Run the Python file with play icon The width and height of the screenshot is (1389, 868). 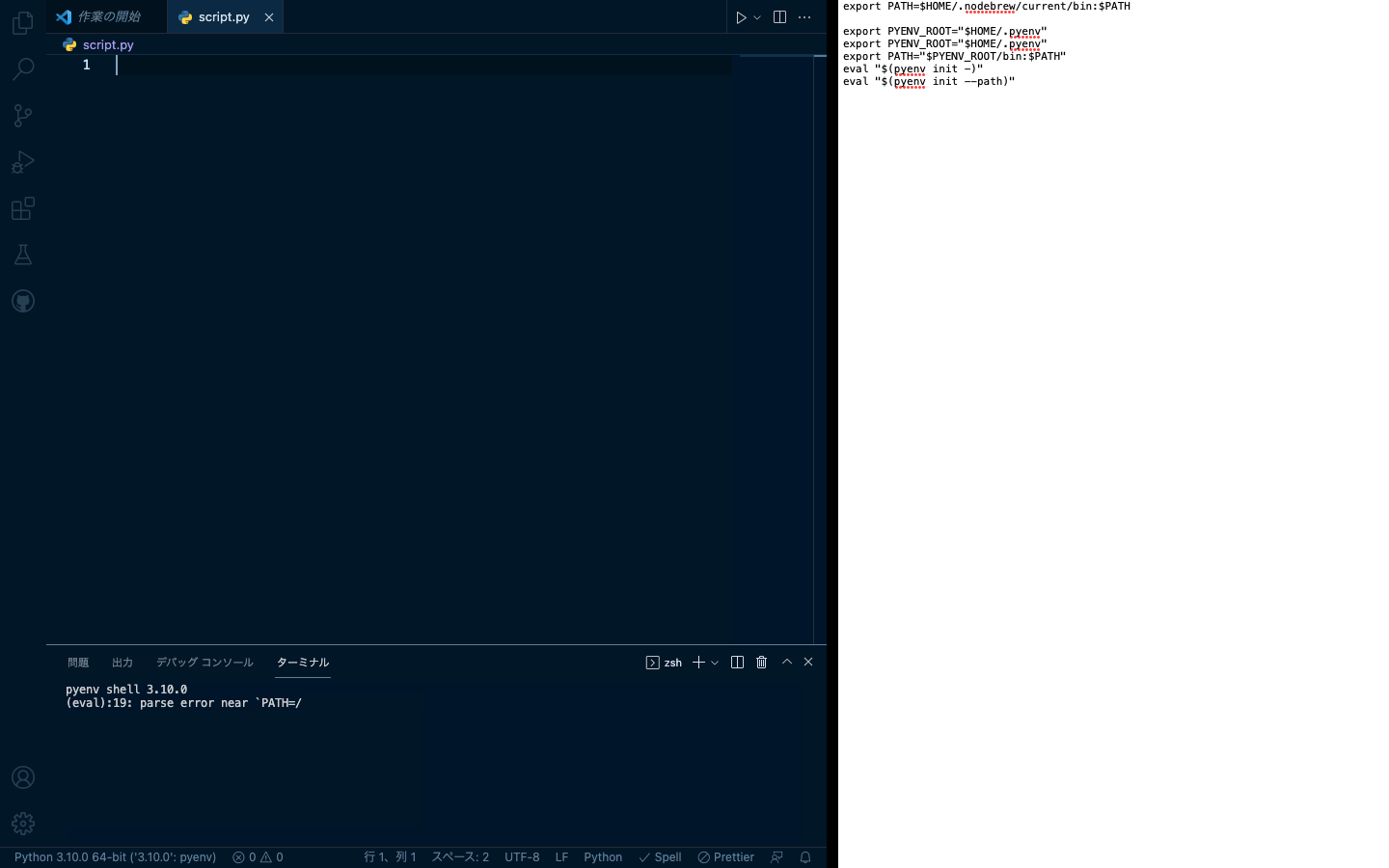[741, 17]
